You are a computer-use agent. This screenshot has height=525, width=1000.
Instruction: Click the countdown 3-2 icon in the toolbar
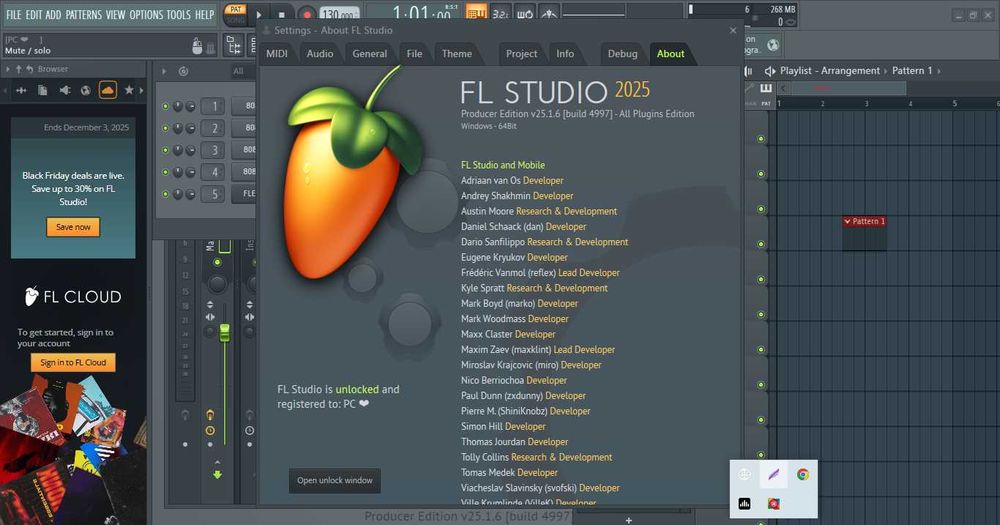[500, 13]
